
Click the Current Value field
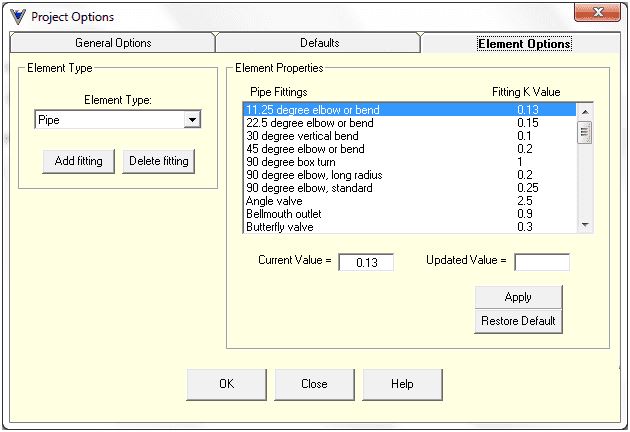click(366, 262)
